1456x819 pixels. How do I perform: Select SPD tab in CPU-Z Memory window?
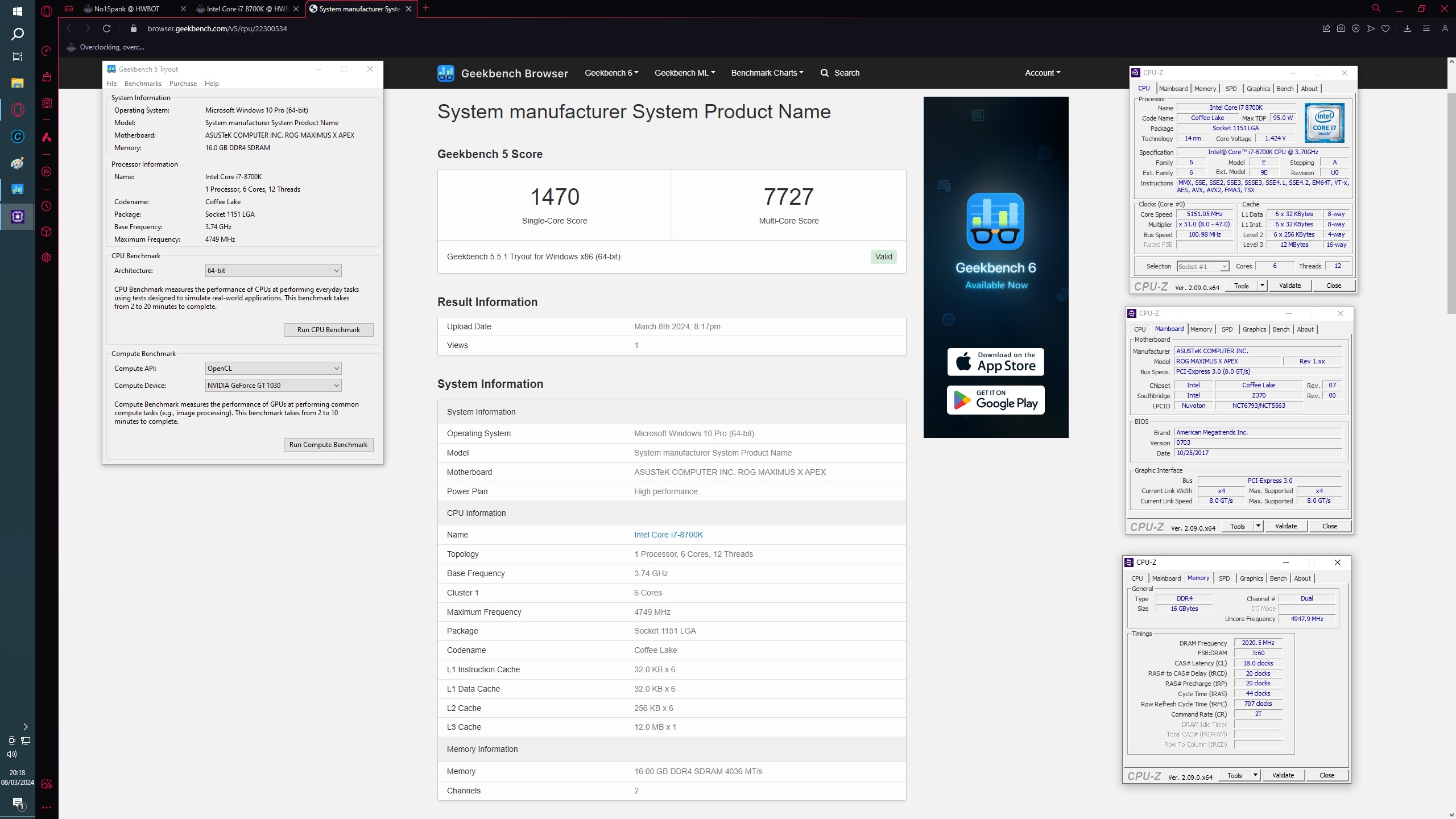pos(1224,578)
